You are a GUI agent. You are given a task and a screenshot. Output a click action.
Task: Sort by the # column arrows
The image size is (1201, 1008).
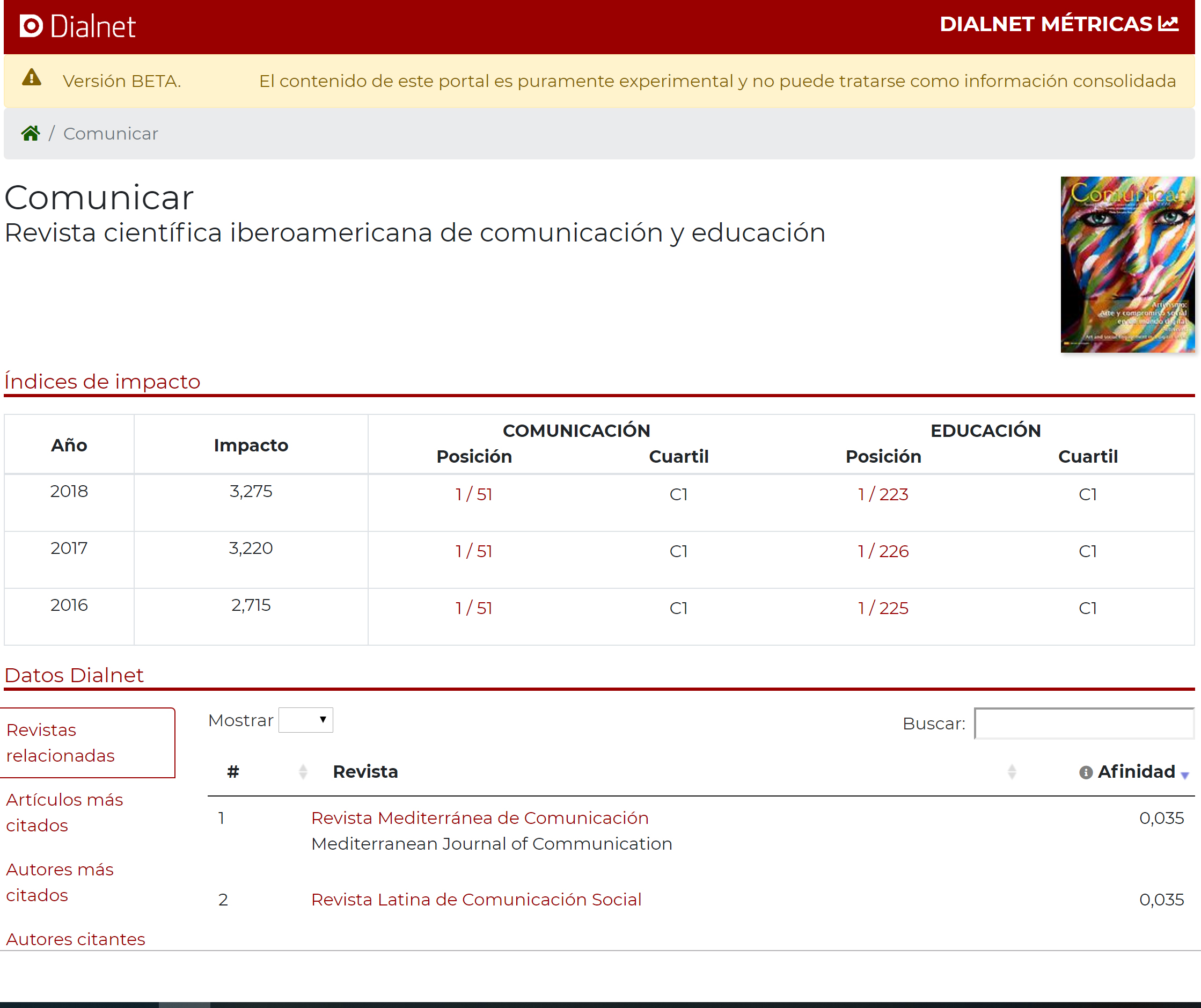pyautogui.click(x=303, y=772)
